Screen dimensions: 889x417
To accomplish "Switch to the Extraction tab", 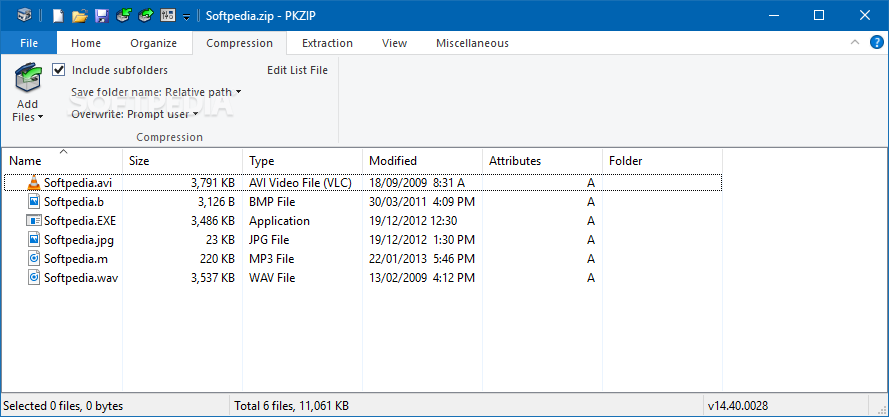I will click(327, 43).
